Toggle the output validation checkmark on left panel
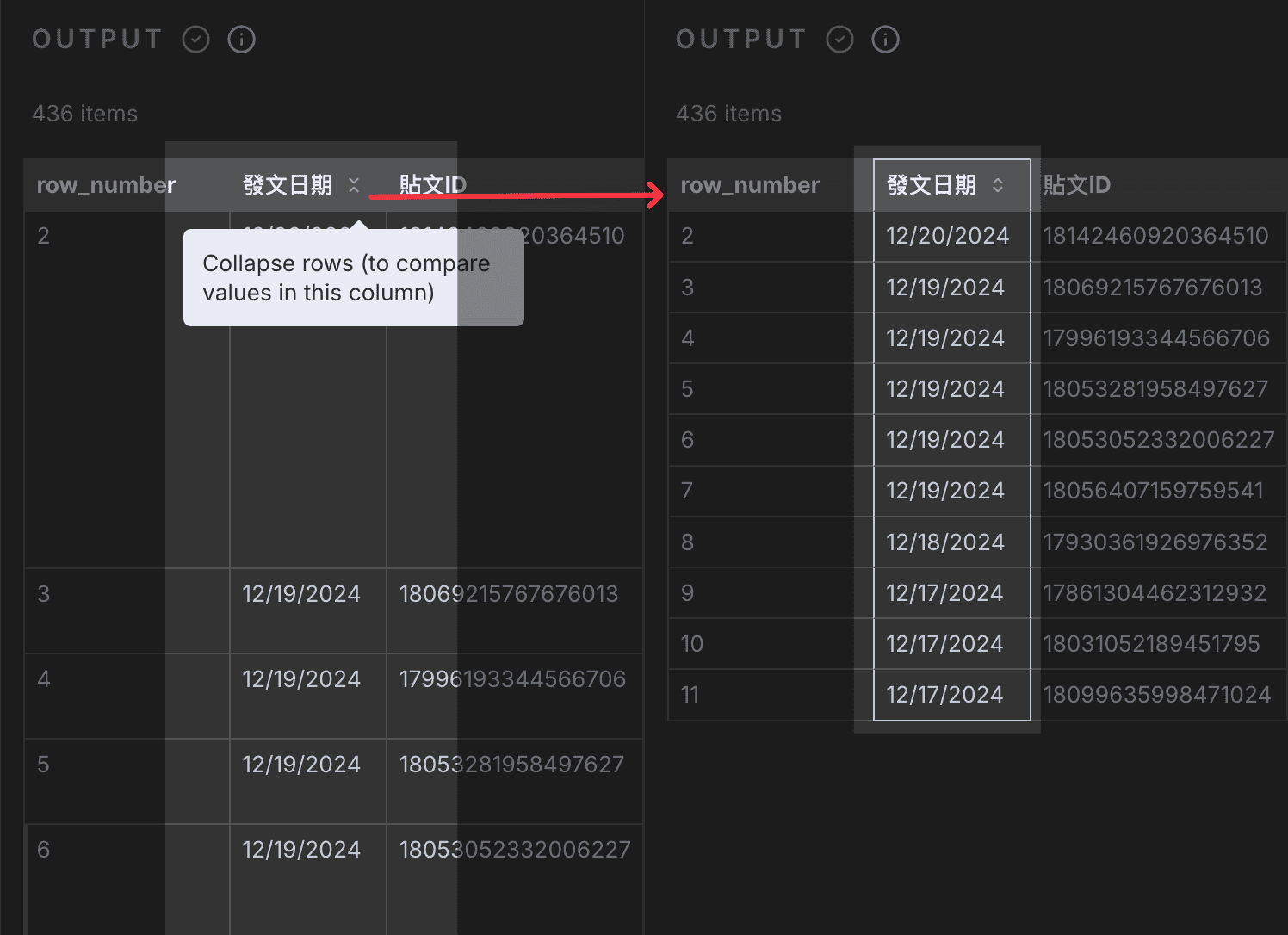The height and width of the screenshot is (935, 1288). coord(195,39)
